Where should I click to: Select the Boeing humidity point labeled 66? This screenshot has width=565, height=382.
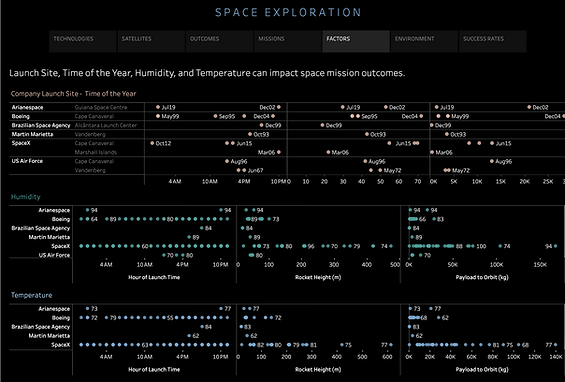point(416,219)
